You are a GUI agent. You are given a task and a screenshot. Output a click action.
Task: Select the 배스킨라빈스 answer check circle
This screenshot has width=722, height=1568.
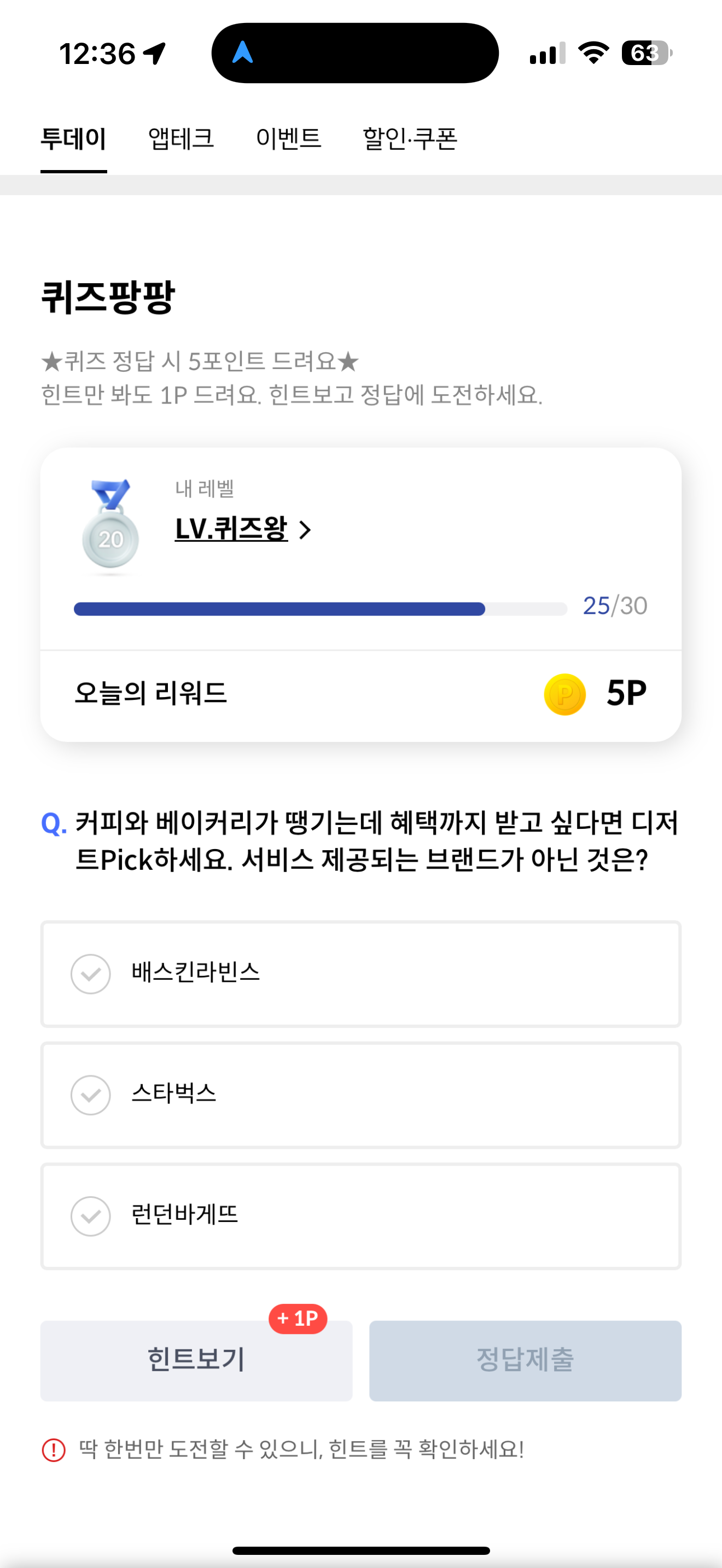pos(91,974)
